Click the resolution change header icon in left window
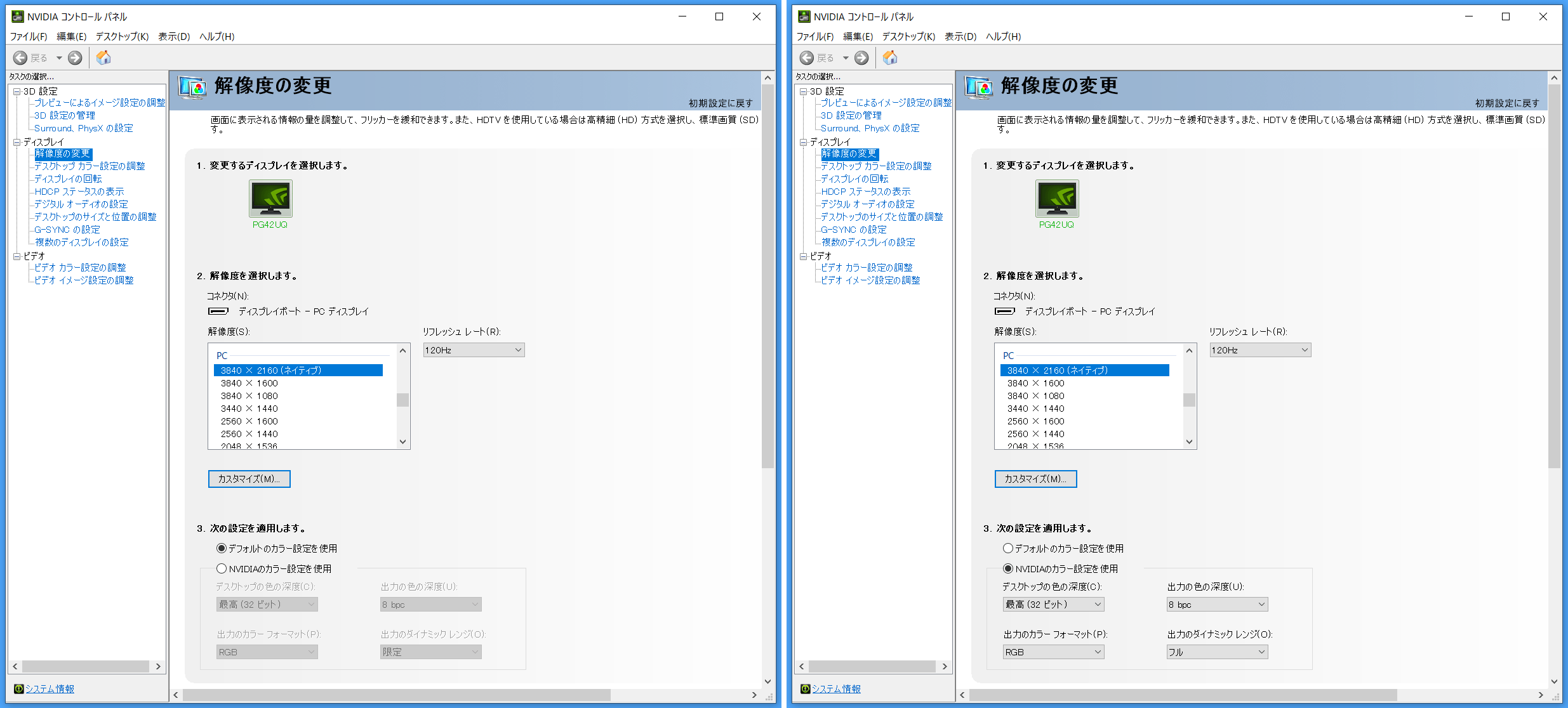Image resolution: width=1568 pixels, height=708 pixels. pos(192,87)
